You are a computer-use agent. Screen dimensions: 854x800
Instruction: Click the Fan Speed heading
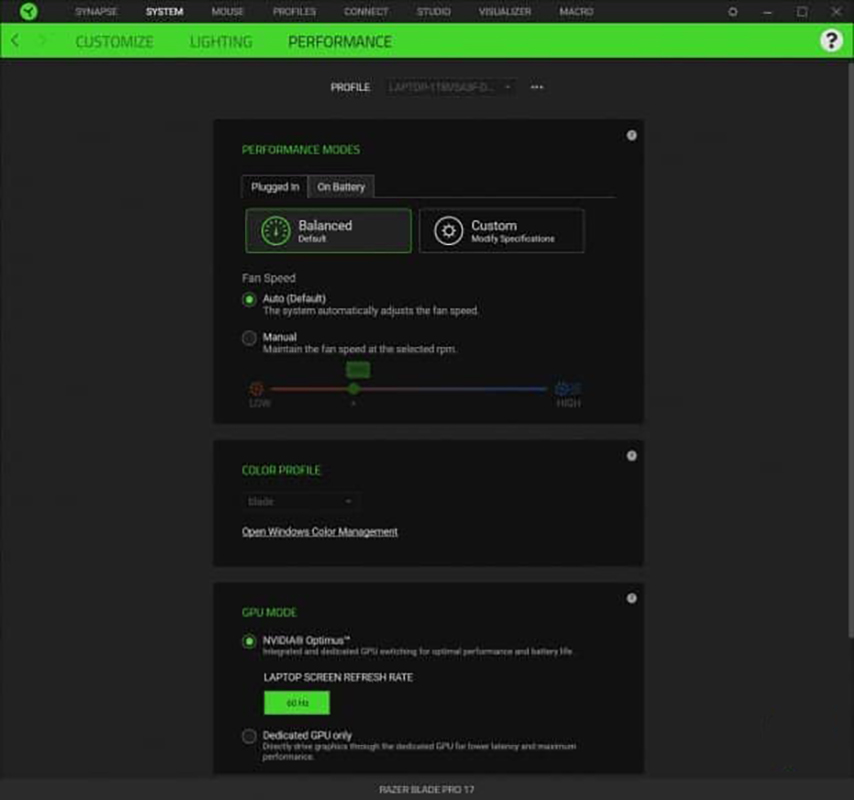(269, 278)
